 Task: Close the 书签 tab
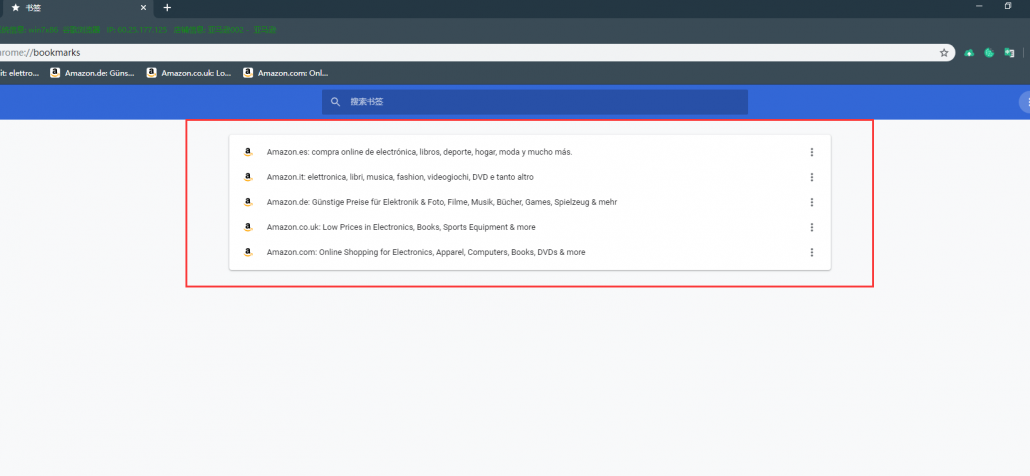click(143, 8)
